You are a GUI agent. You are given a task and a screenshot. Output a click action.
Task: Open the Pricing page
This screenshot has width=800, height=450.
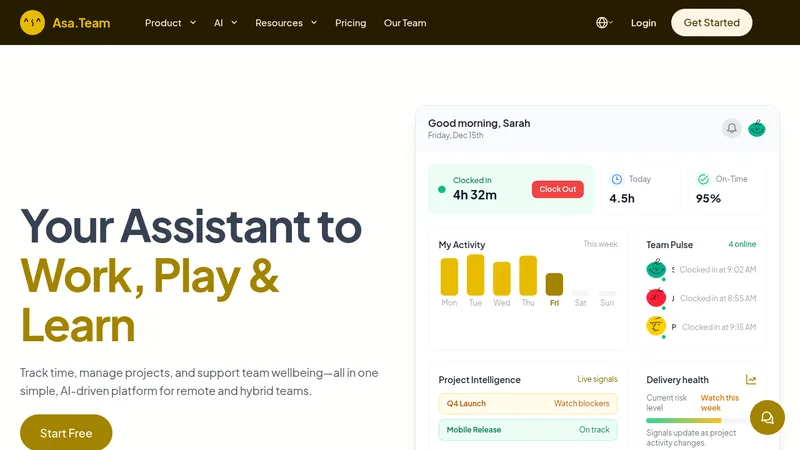pyautogui.click(x=351, y=23)
